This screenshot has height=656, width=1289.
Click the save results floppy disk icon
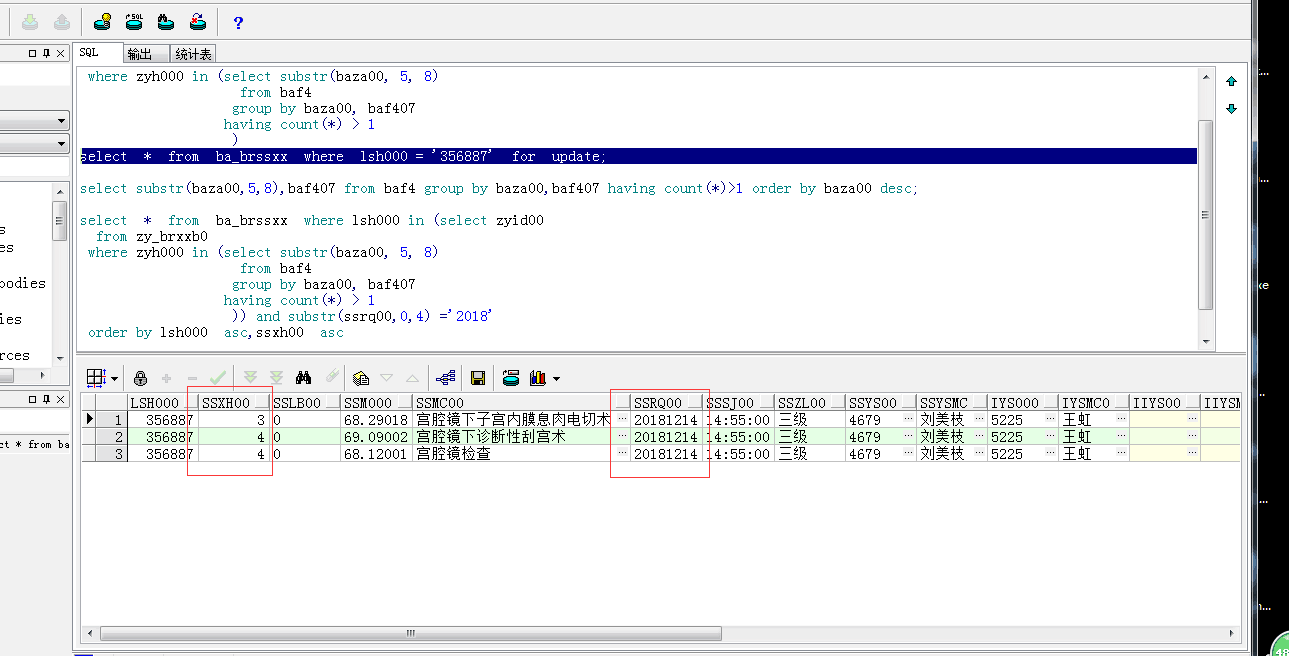point(478,378)
